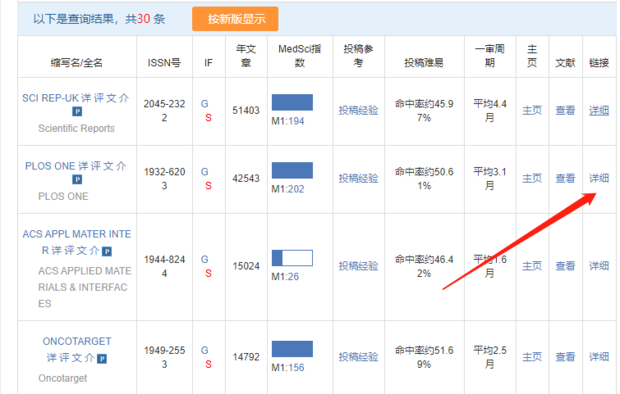The width and height of the screenshot is (620, 394).
Task: Click the MedSci index bar M1:156
Action: tap(292, 349)
